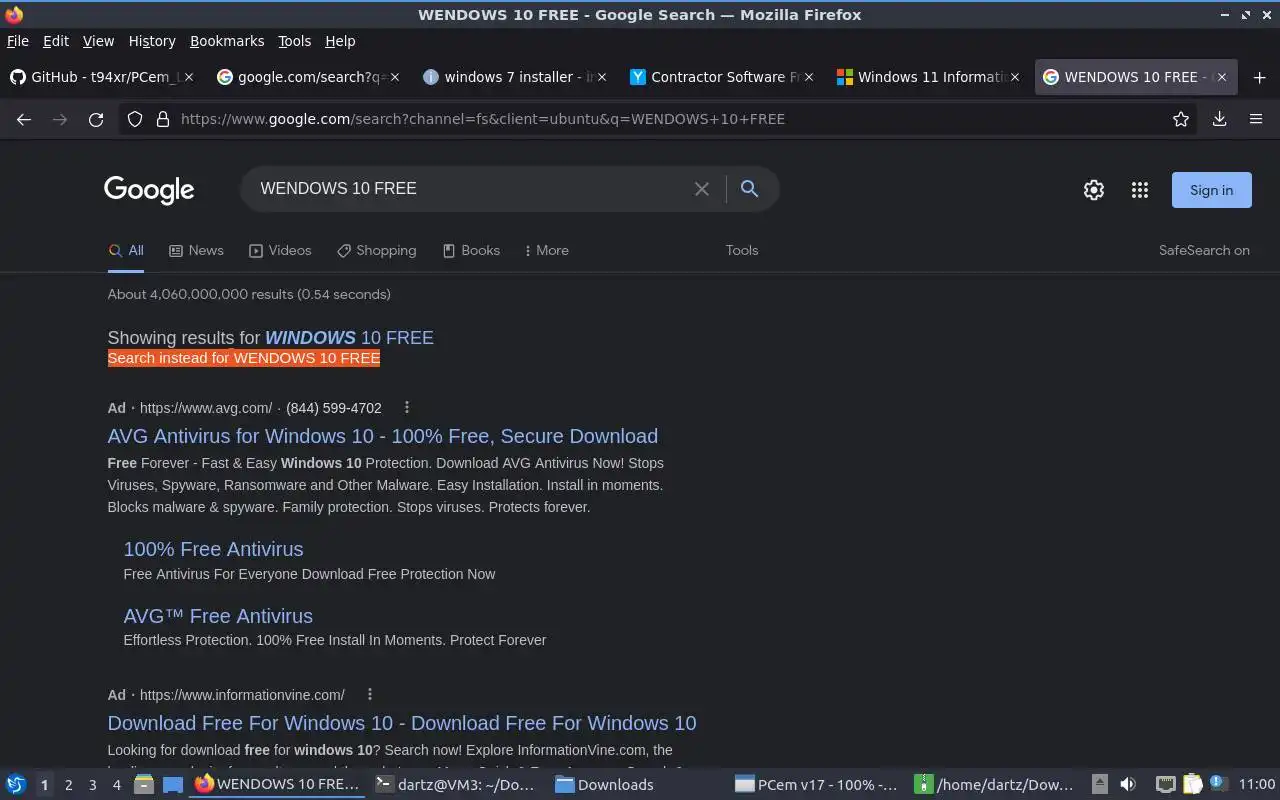Open the File menu

pyautogui.click(x=18, y=41)
